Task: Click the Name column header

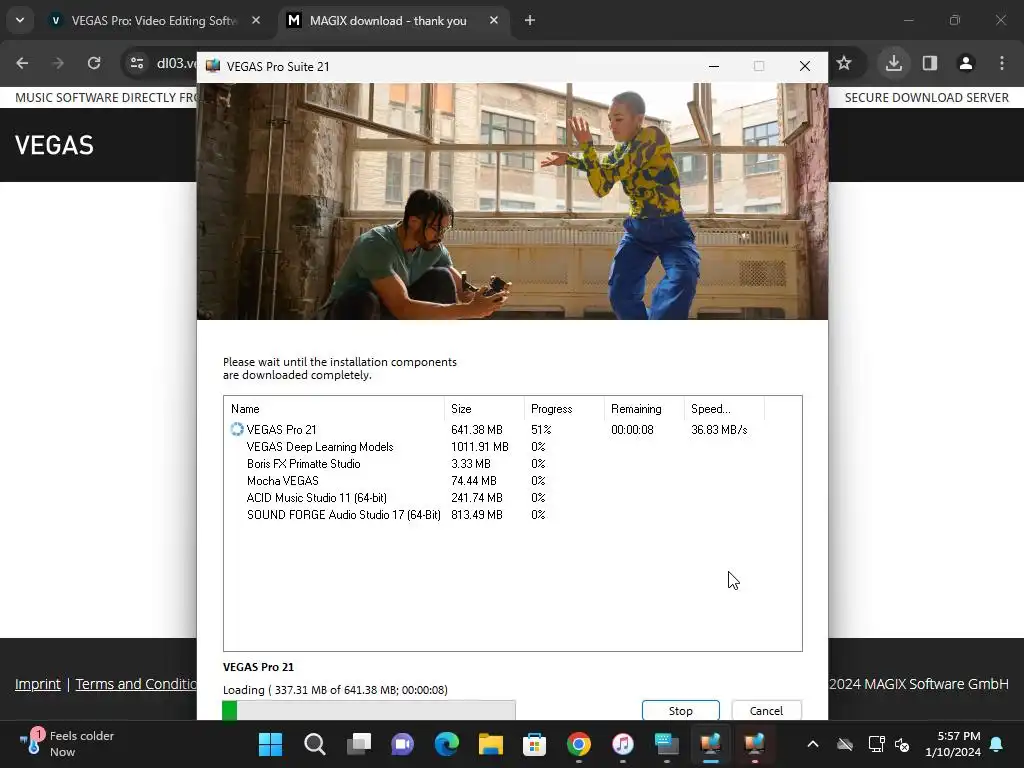Action: (334, 409)
